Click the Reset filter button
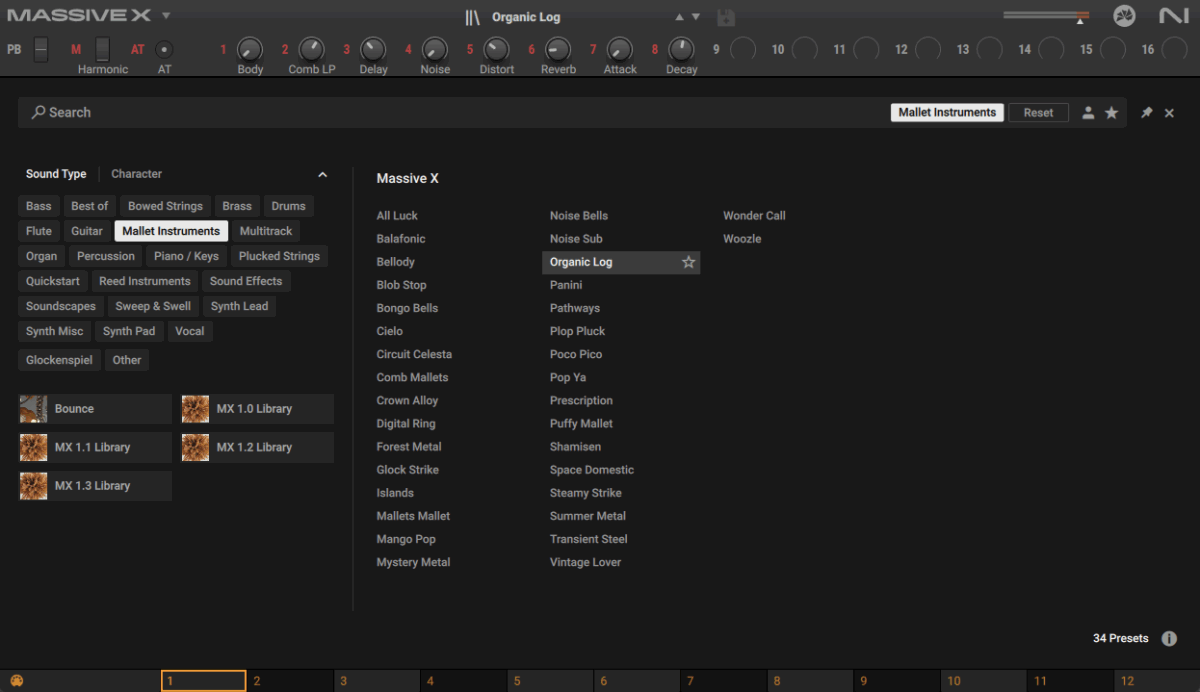The width and height of the screenshot is (1200, 692). point(1038,113)
